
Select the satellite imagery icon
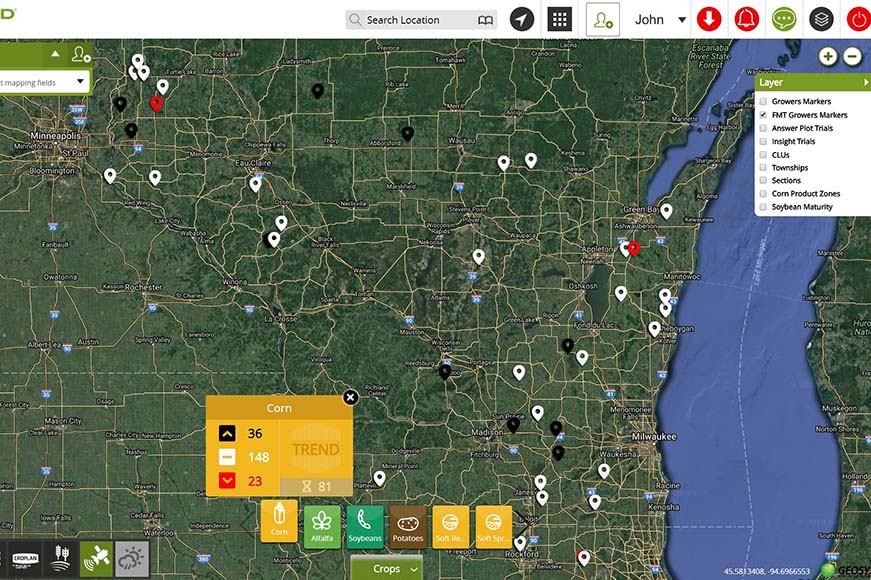[96, 557]
